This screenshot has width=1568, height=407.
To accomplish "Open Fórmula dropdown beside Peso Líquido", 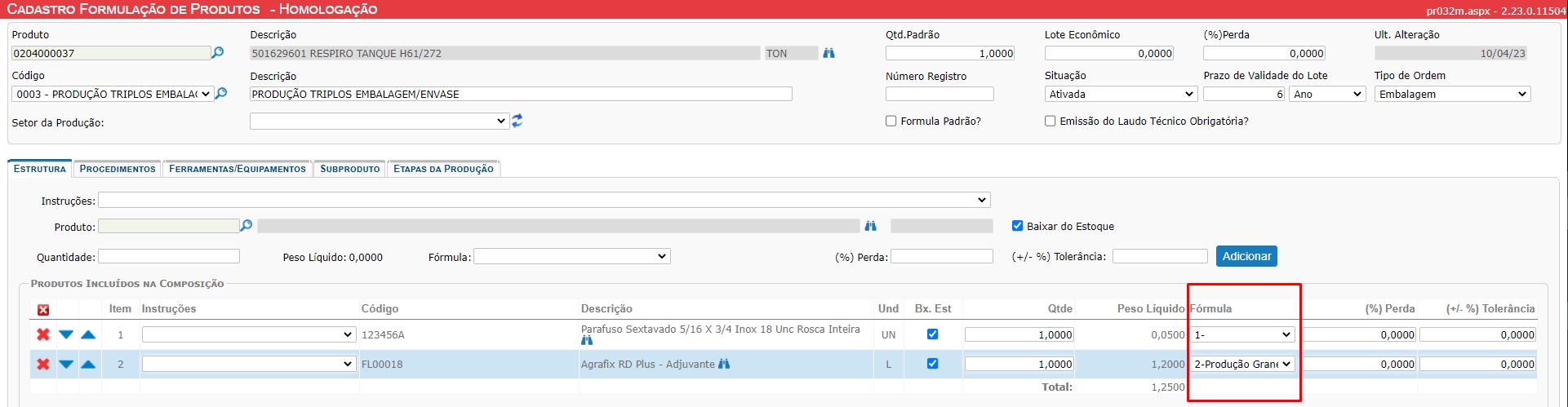I will (572, 256).
